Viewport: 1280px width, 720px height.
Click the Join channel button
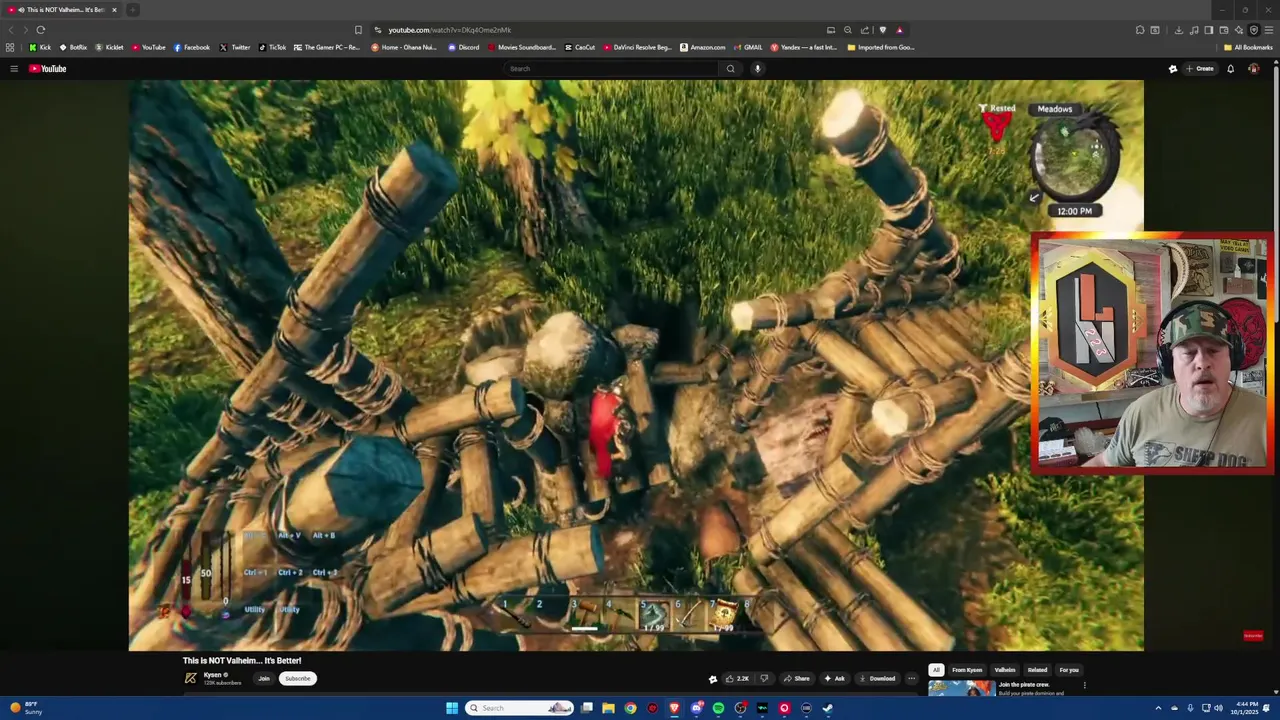(264, 678)
